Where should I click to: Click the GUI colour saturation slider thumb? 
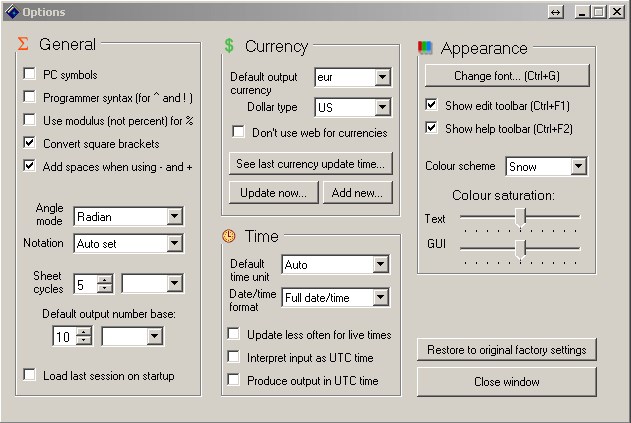click(x=520, y=250)
